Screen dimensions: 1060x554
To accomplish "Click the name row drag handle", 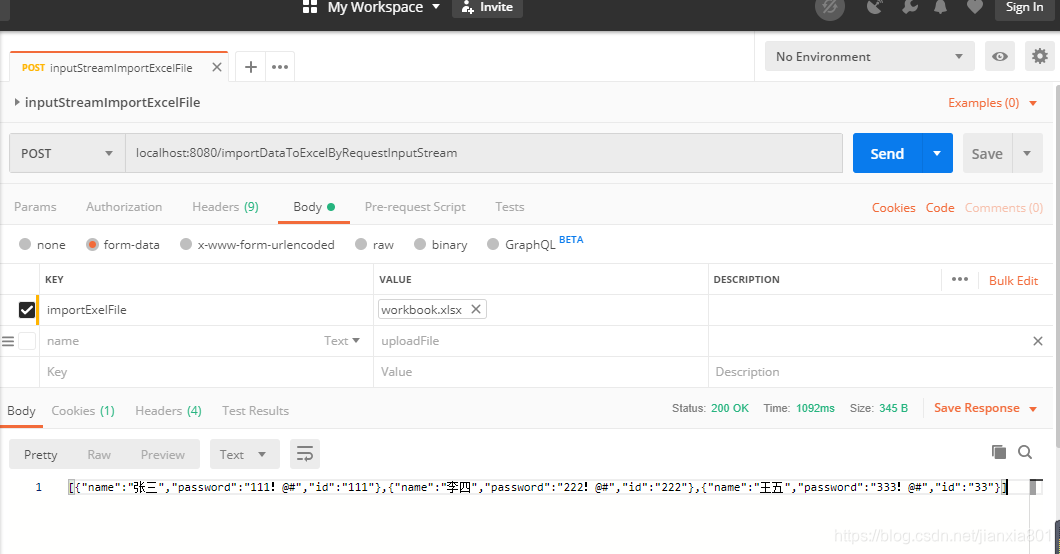I will tap(8, 341).
